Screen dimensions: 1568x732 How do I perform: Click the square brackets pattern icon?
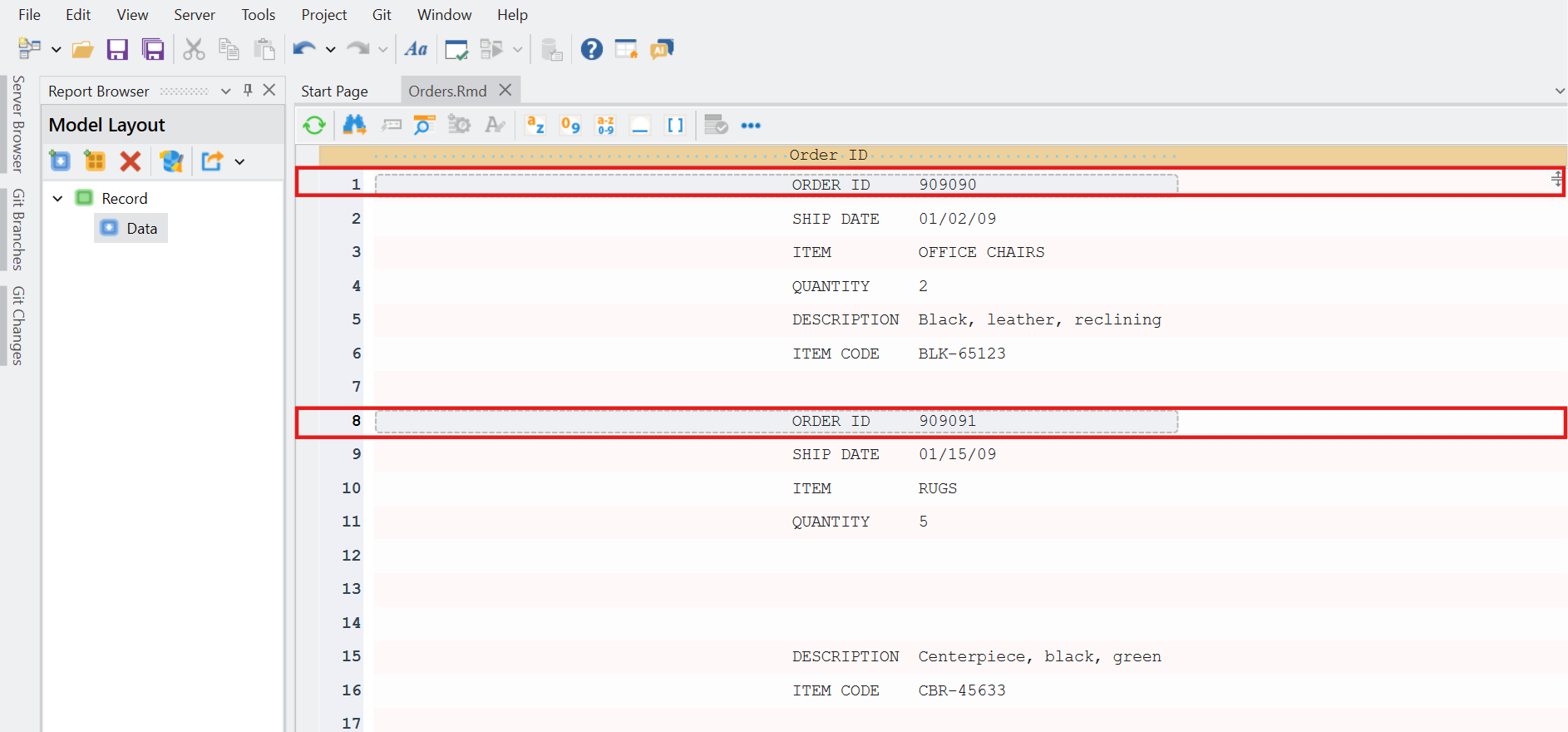(675, 126)
